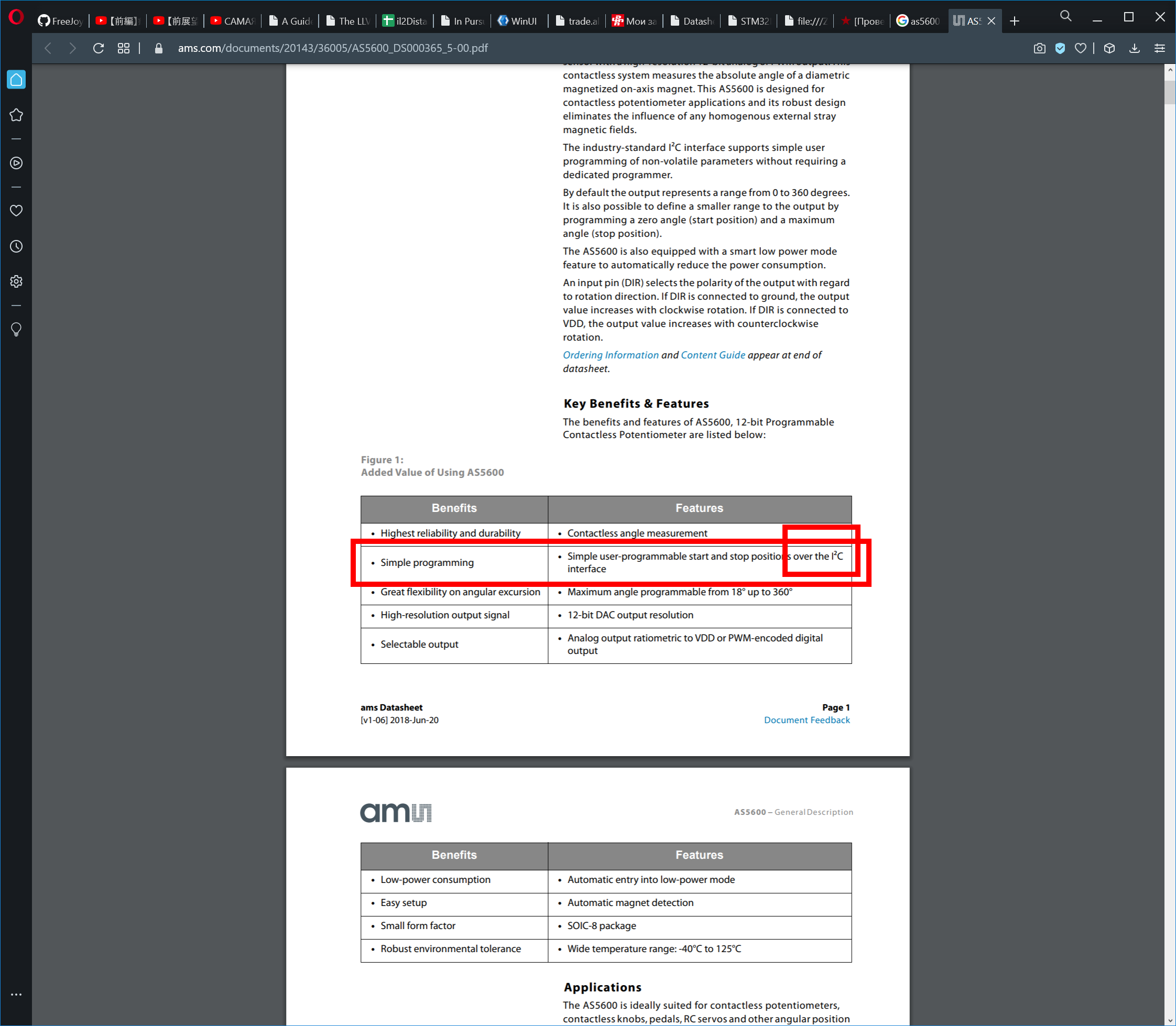Open Easy Setup sliders icon
Screen dimensions: 1176x1026
tap(1159, 48)
